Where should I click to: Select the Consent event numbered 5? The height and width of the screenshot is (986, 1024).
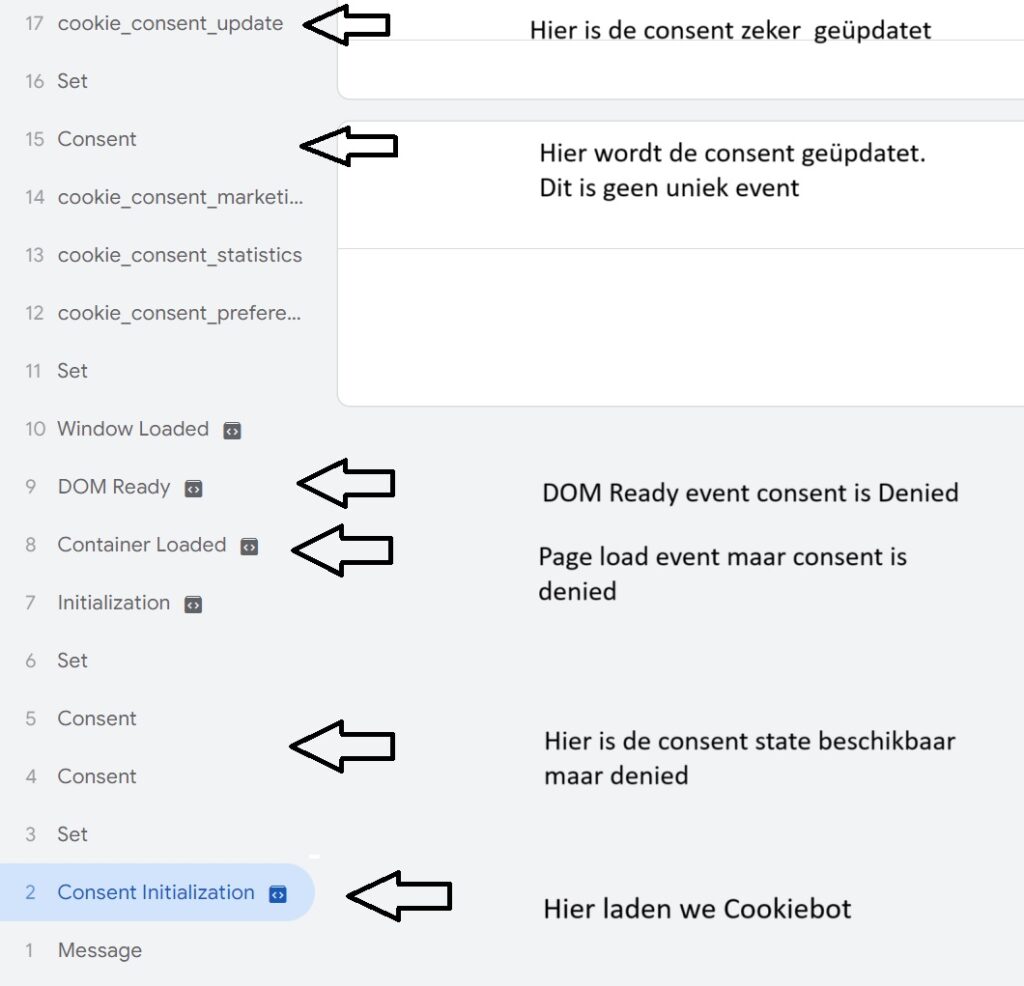click(97, 719)
